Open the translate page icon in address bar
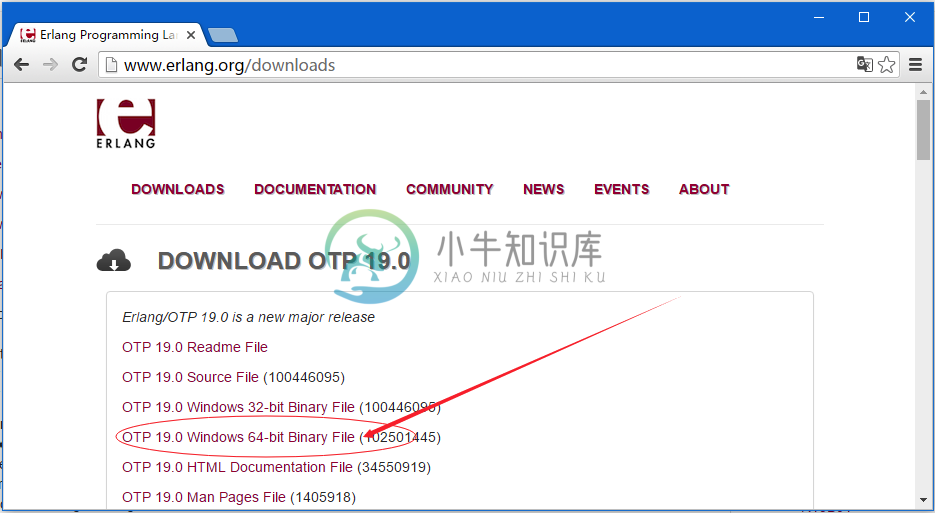The width and height of the screenshot is (935, 513). 865,64
